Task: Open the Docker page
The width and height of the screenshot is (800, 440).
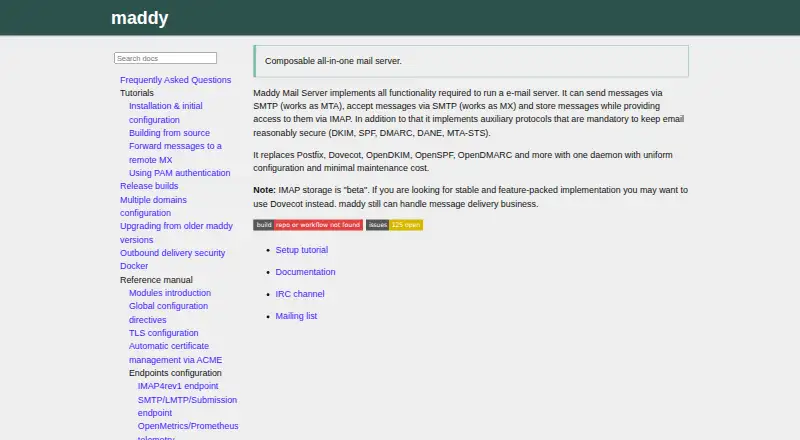Action: pos(134,266)
